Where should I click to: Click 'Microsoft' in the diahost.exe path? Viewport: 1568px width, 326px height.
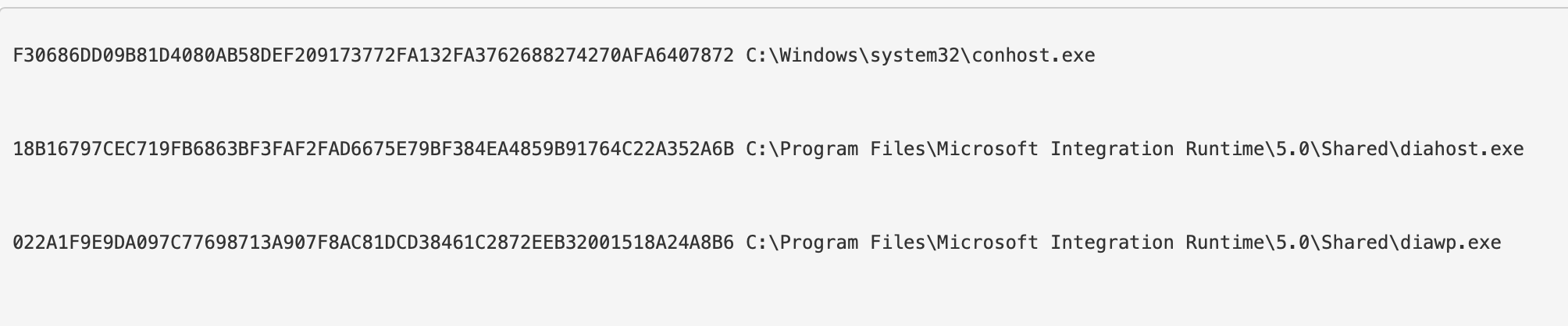click(x=988, y=149)
